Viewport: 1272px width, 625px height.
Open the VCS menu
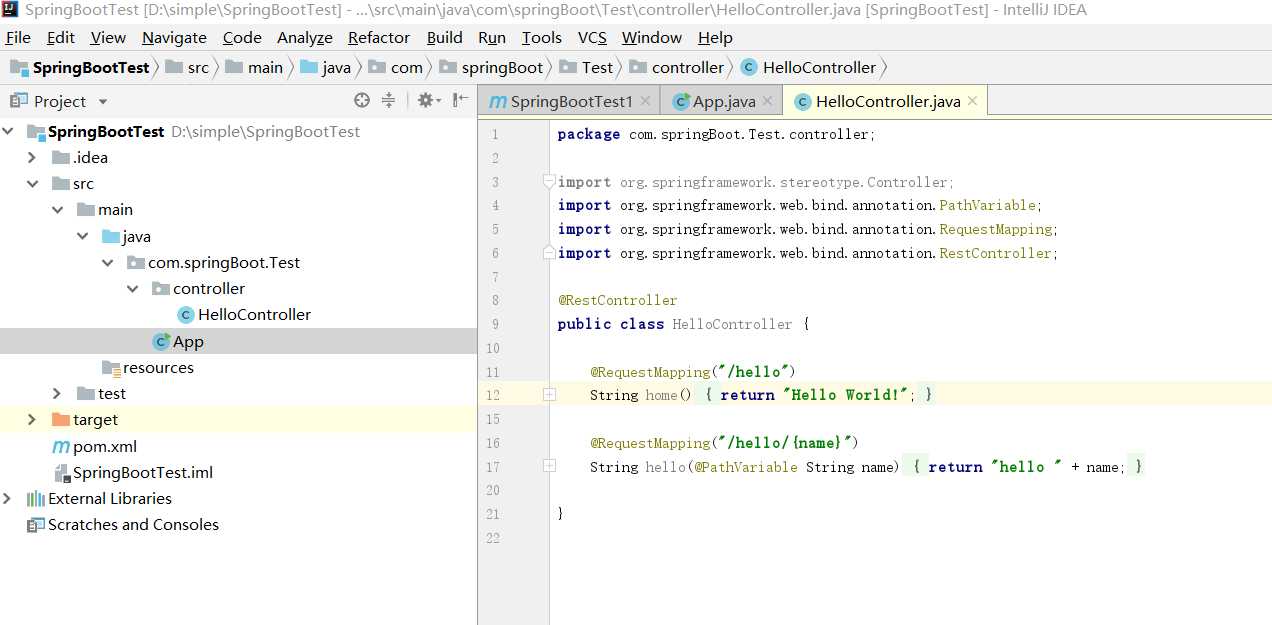click(592, 38)
